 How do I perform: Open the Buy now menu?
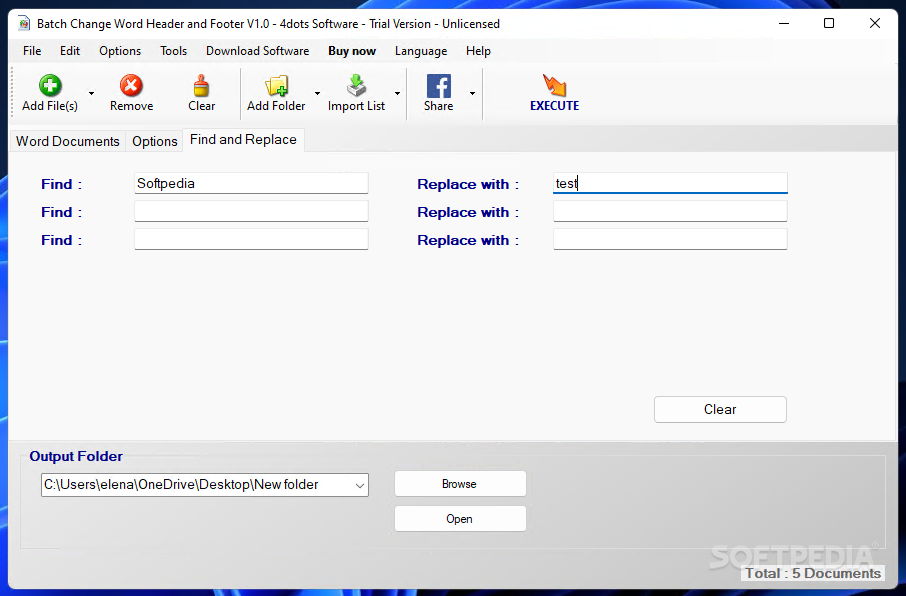click(x=352, y=51)
